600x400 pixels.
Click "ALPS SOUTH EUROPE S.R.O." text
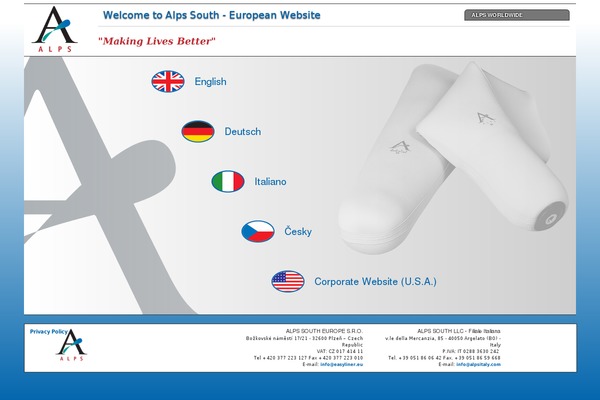[324, 331]
